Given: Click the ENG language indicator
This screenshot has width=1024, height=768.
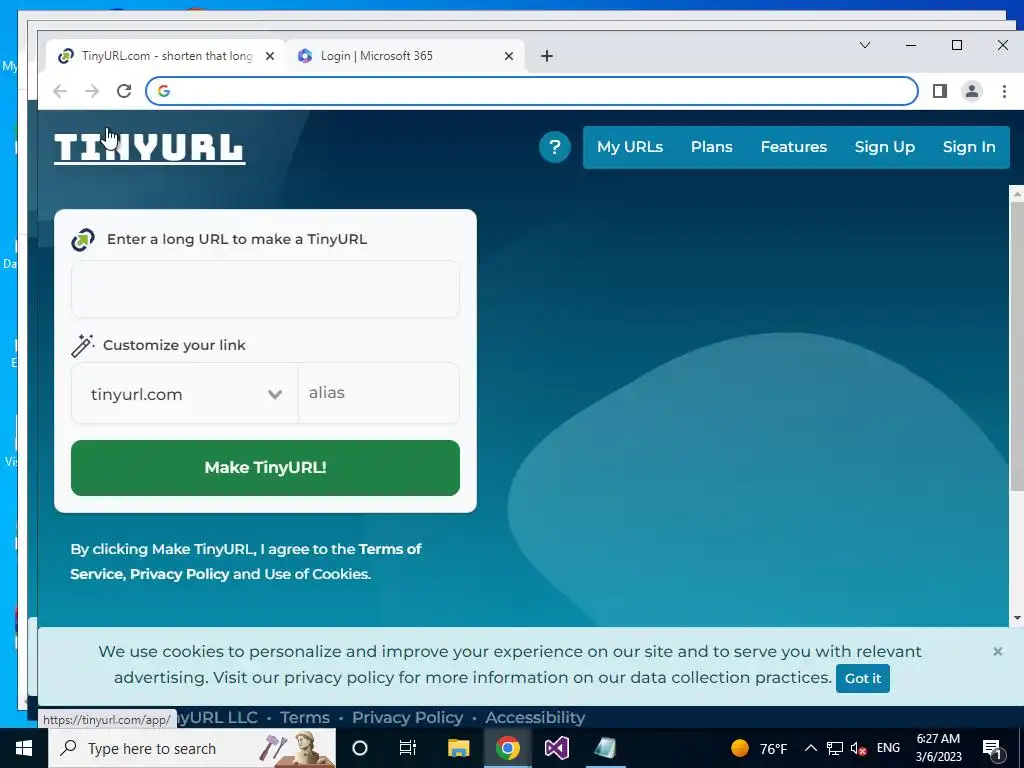Looking at the screenshot, I should click(888, 748).
